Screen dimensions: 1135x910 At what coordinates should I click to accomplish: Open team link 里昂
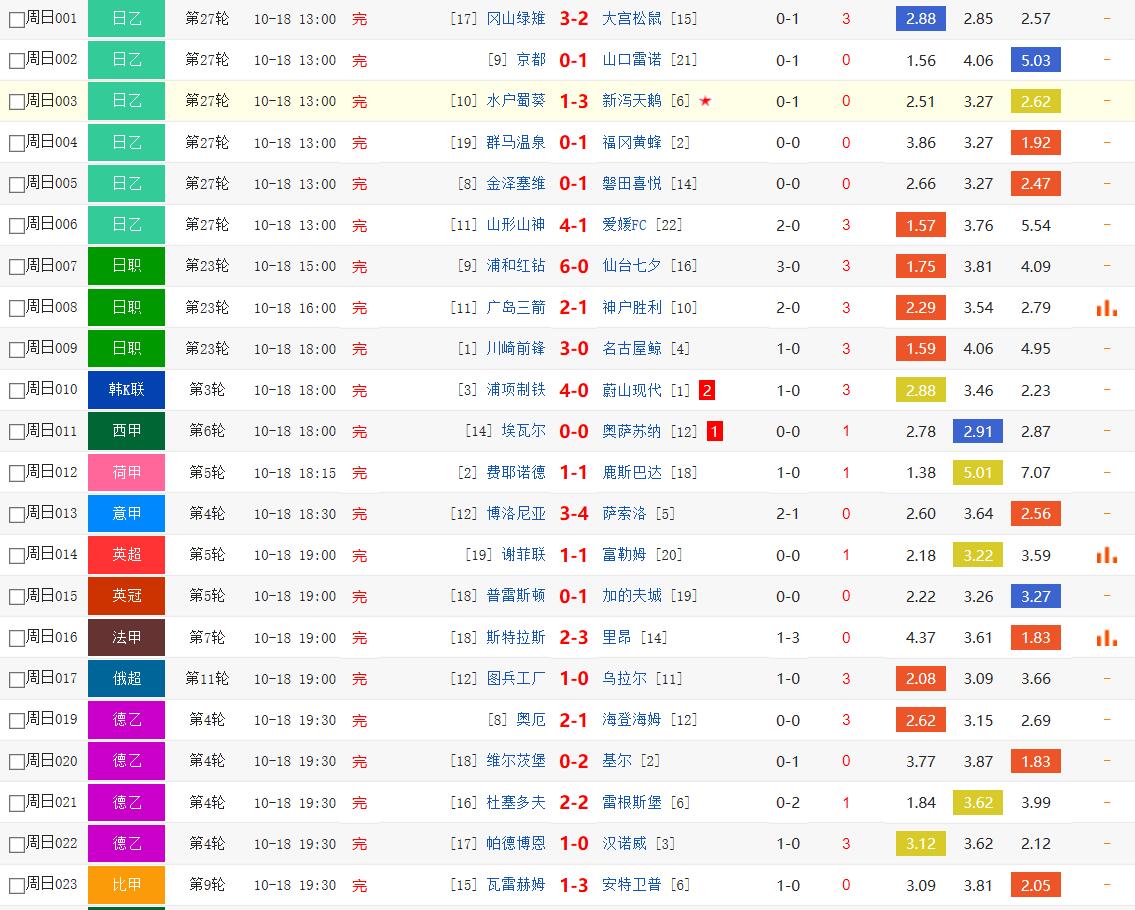click(x=617, y=637)
